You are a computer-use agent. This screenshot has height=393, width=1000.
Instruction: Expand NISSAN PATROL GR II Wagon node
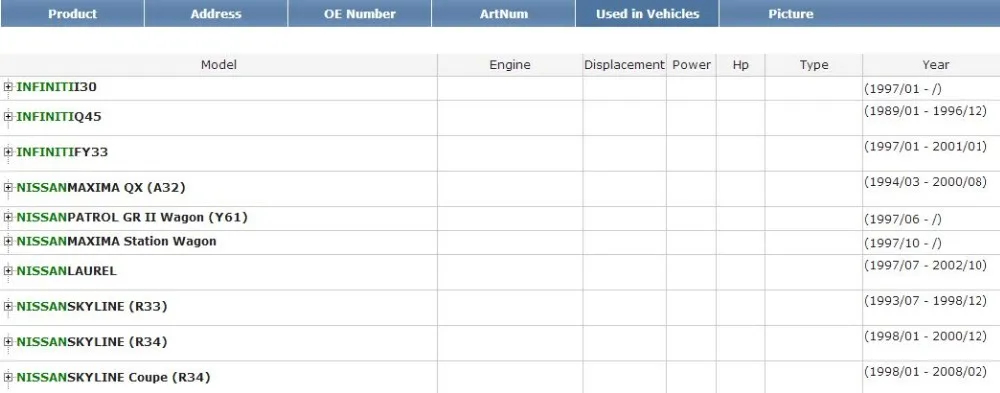click(x=8, y=217)
